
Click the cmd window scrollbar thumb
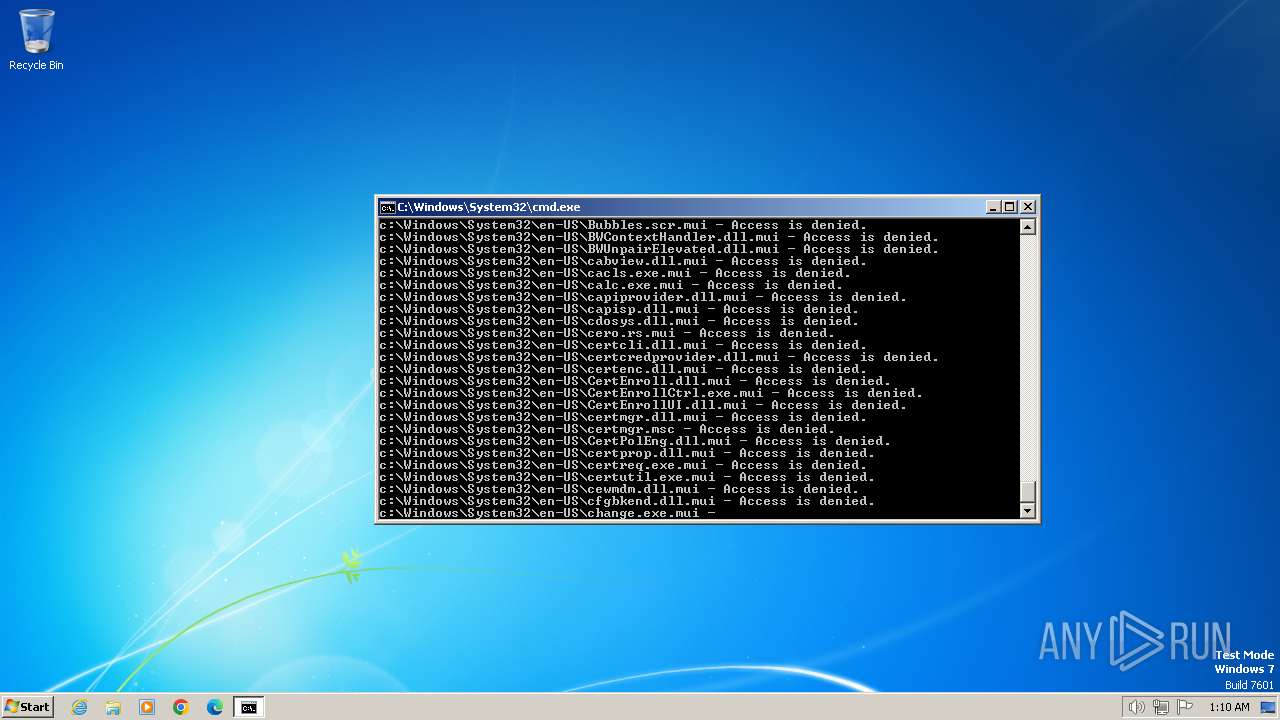pos(1027,492)
